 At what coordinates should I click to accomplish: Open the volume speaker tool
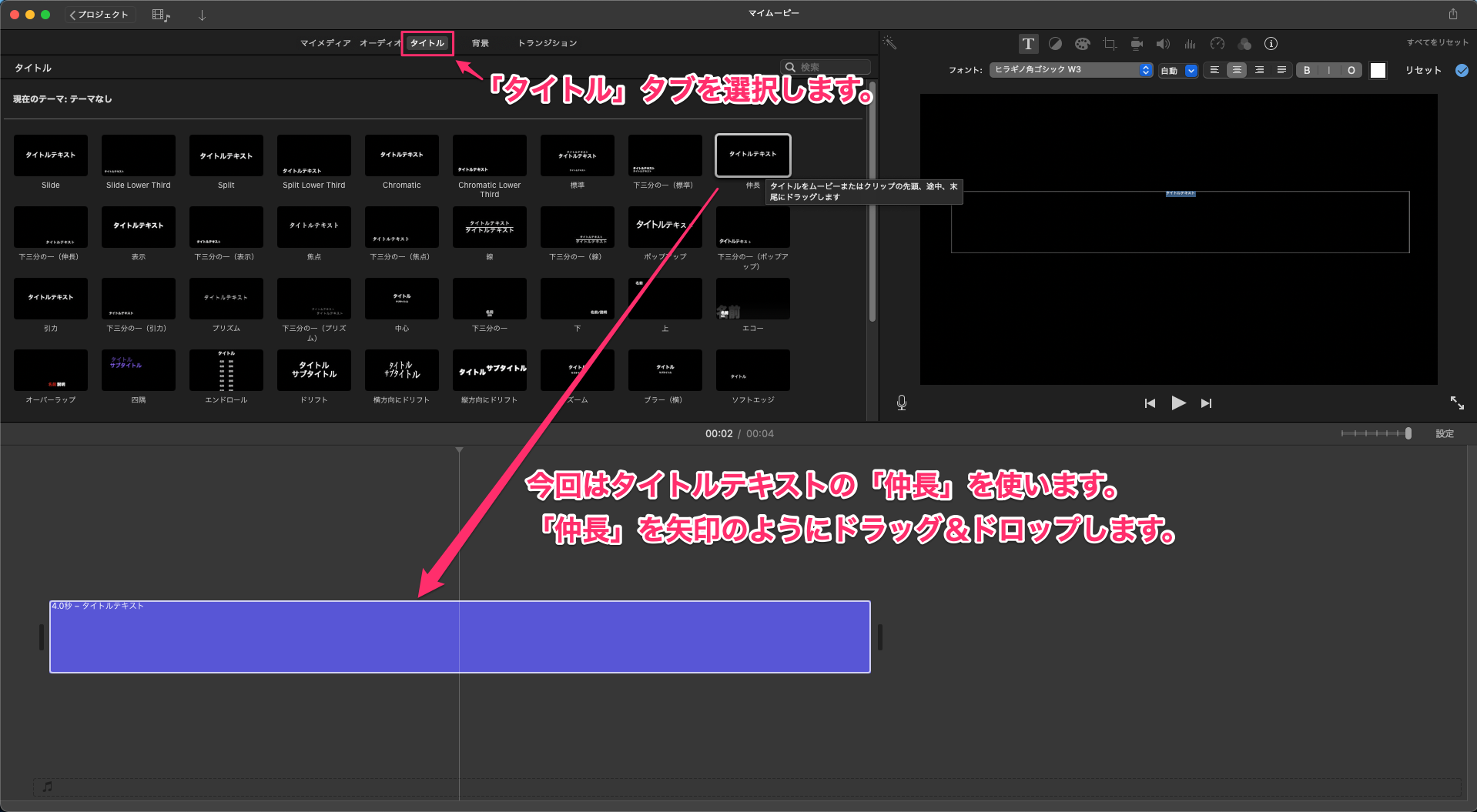coord(1163,44)
